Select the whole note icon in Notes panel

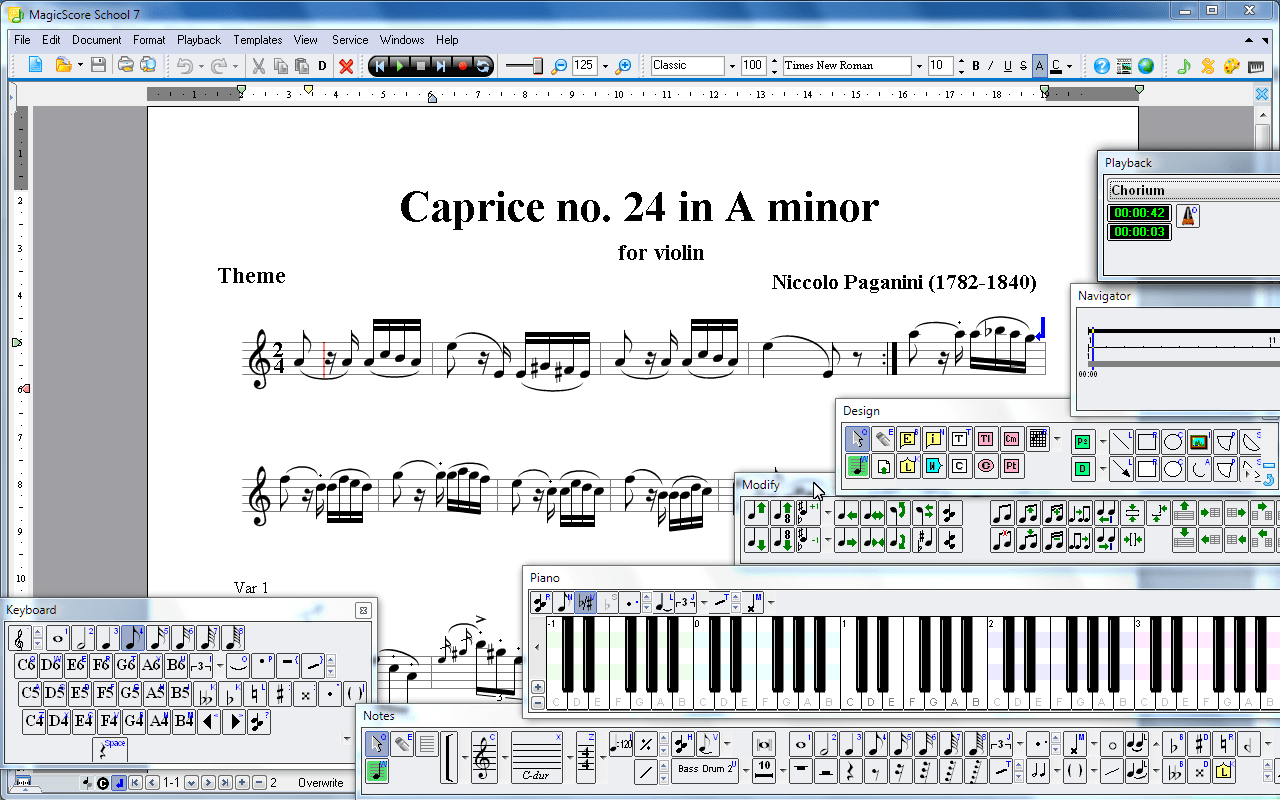(799, 744)
